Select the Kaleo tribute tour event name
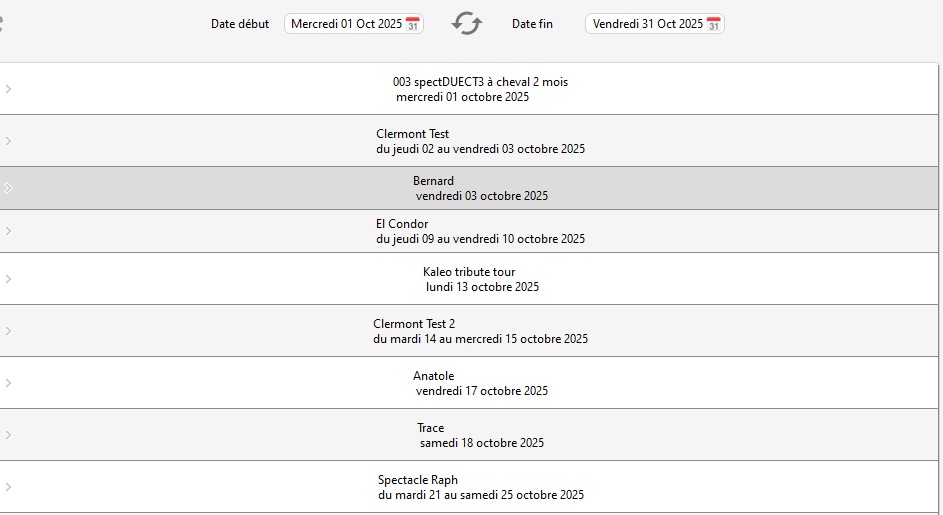 tap(469, 272)
